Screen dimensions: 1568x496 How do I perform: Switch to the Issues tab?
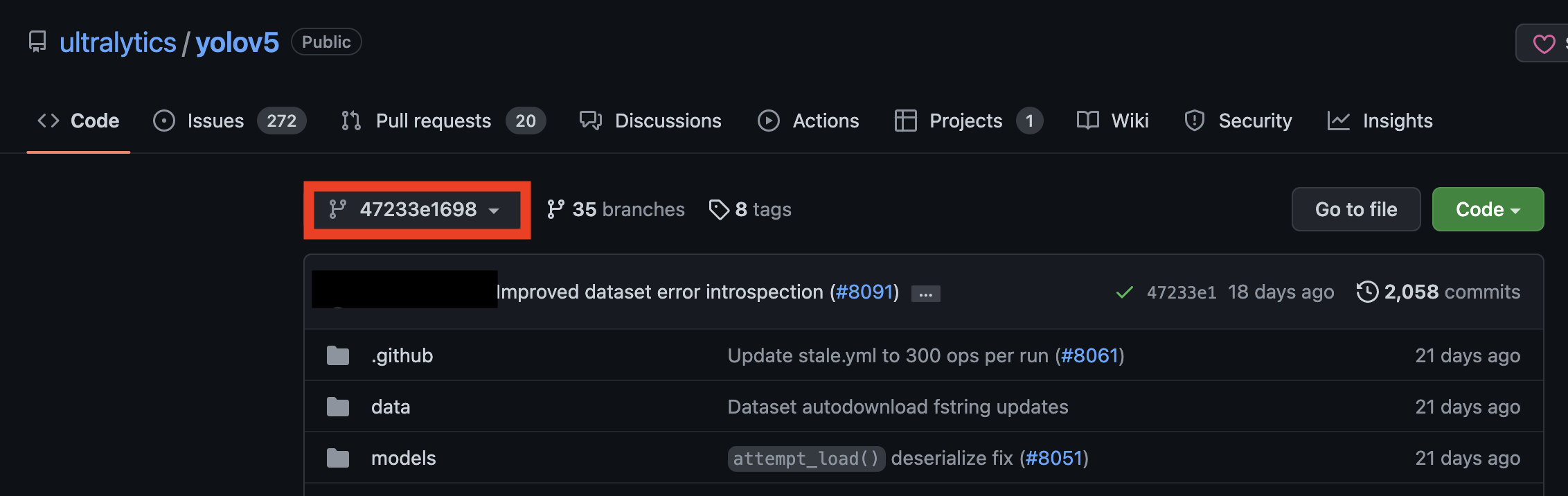coord(214,121)
